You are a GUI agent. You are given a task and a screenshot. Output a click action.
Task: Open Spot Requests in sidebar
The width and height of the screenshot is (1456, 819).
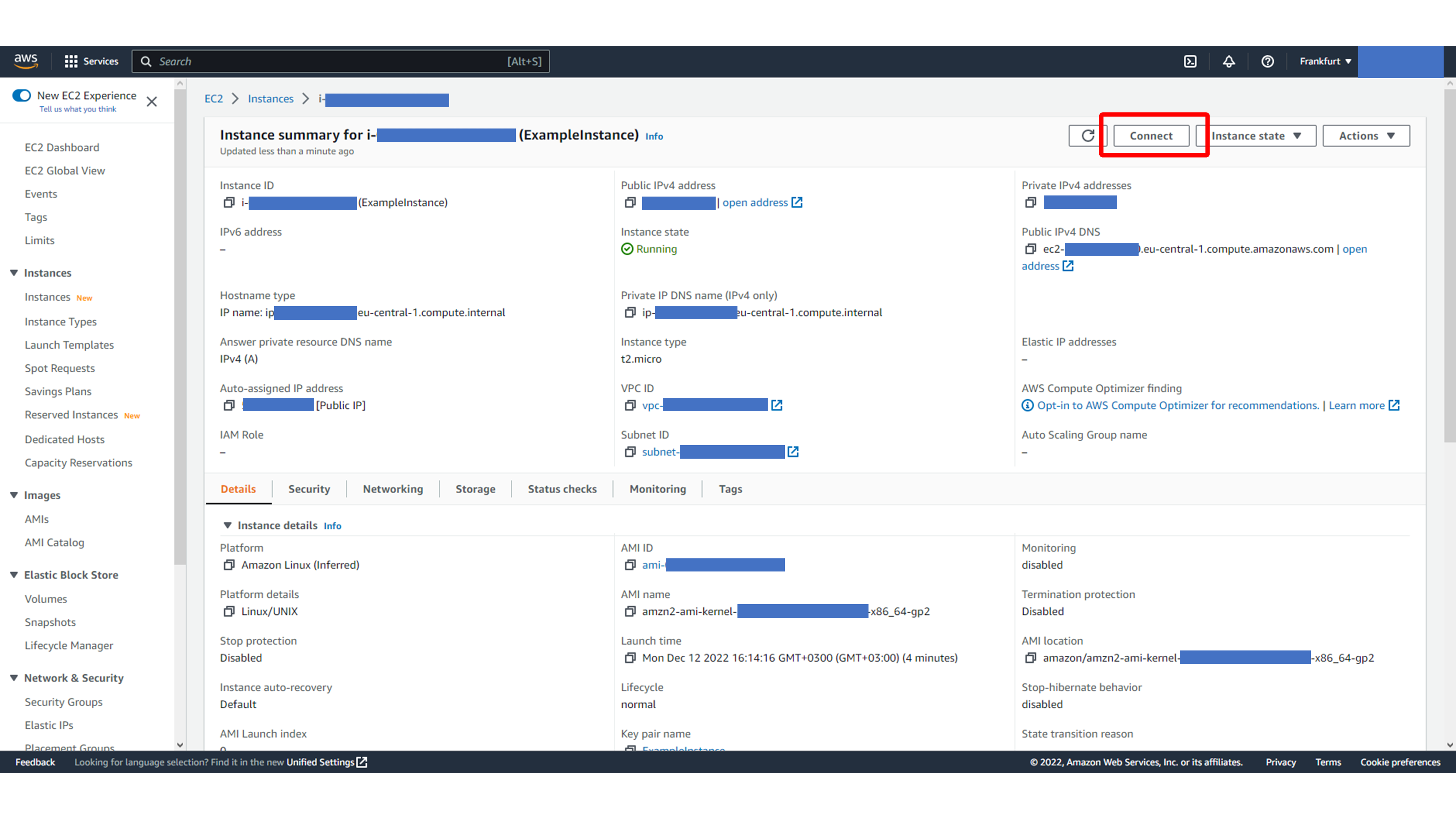pos(60,368)
